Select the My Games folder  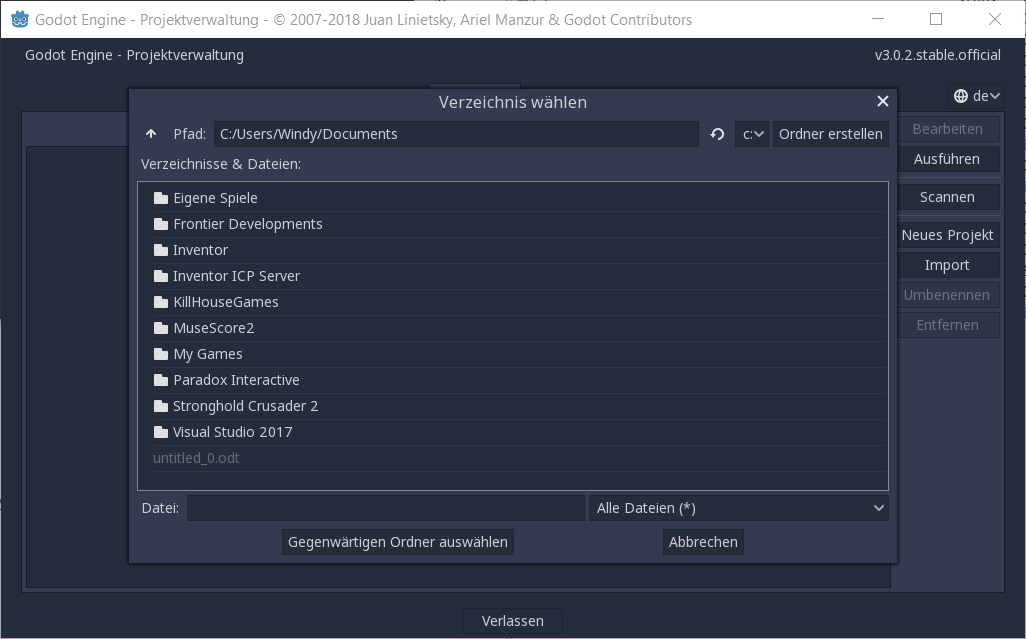[x=518, y=354]
